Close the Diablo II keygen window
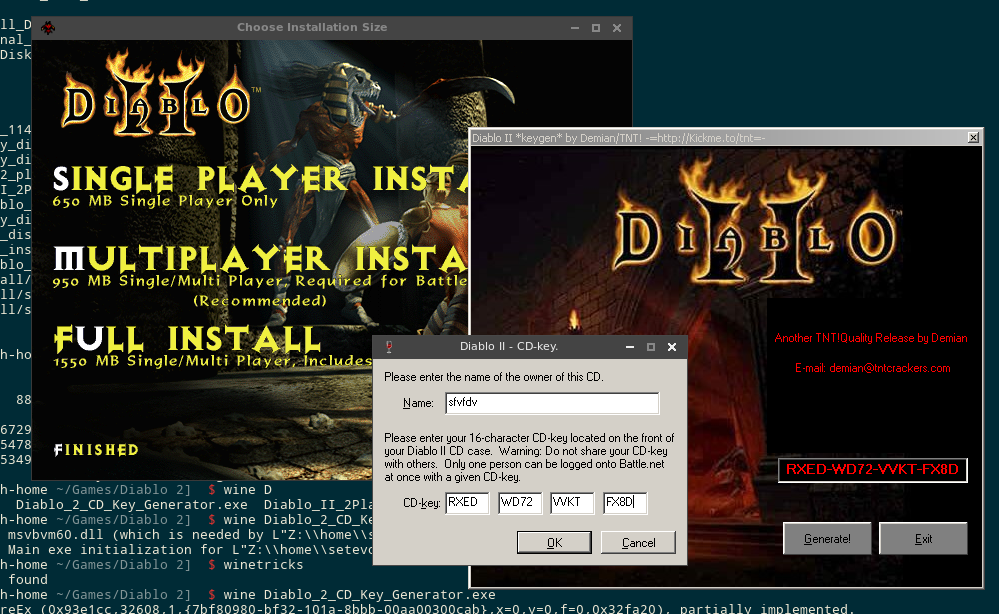 [971, 137]
